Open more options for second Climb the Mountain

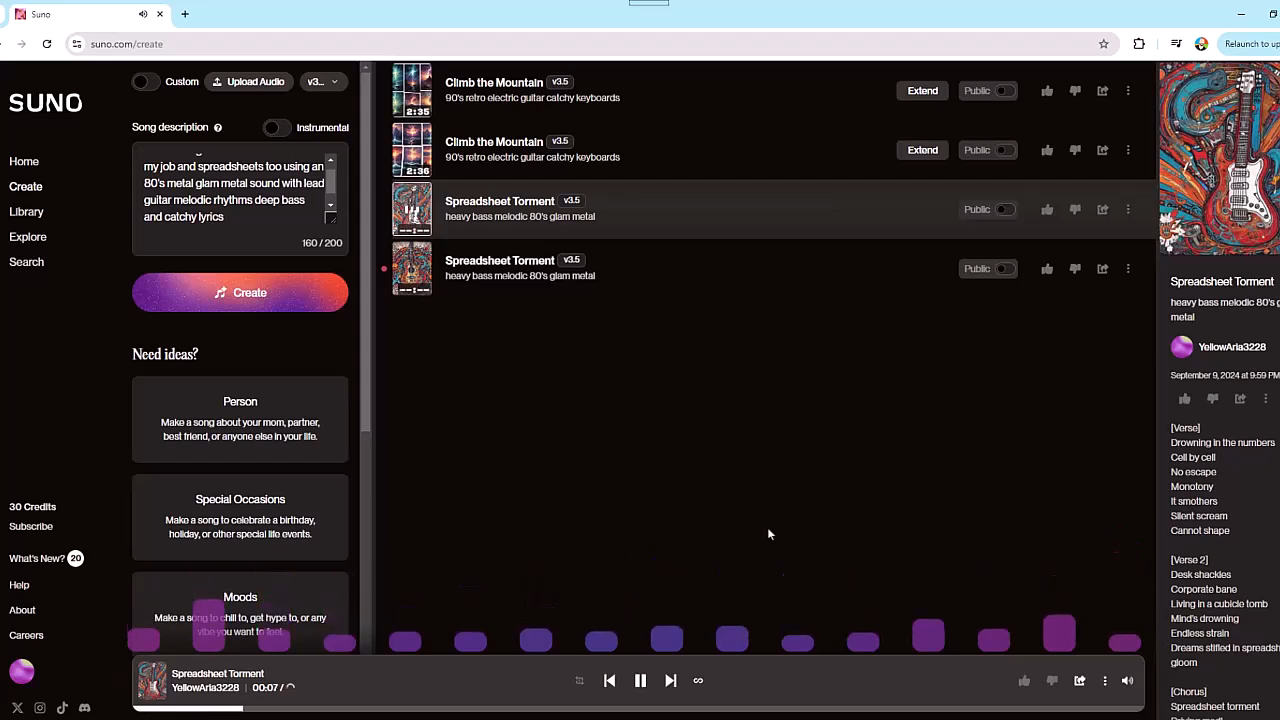coord(1128,150)
